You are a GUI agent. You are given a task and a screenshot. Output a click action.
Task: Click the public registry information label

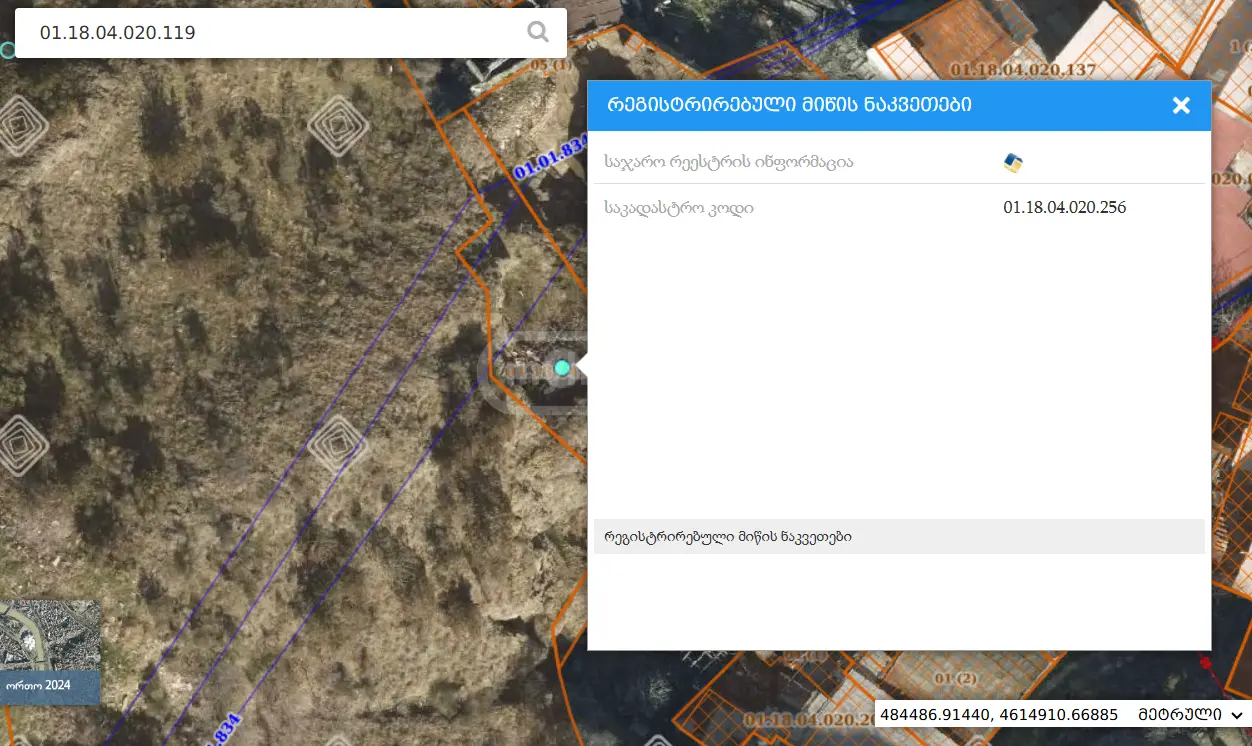[x=729, y=161]
